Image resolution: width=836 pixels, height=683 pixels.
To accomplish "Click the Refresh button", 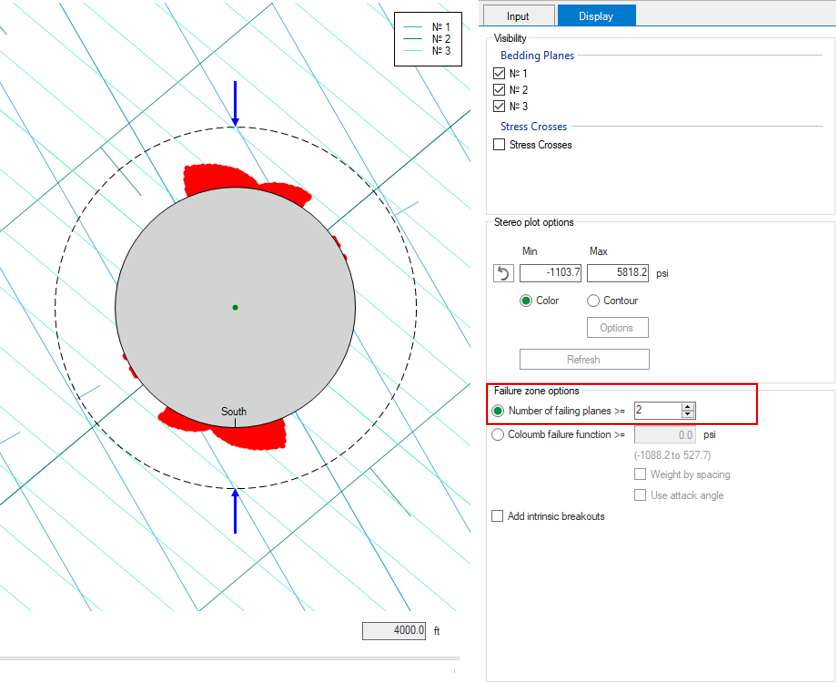I will point(584,359).
